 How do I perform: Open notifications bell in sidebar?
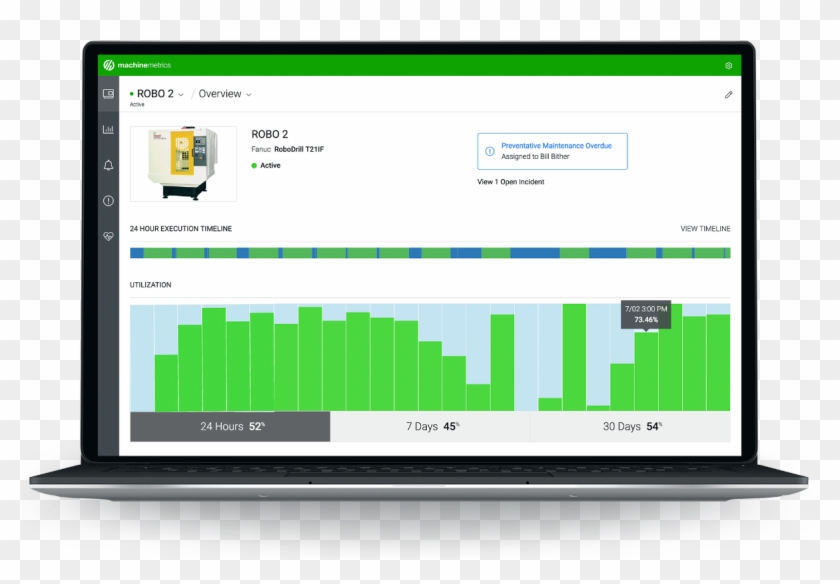108,165
